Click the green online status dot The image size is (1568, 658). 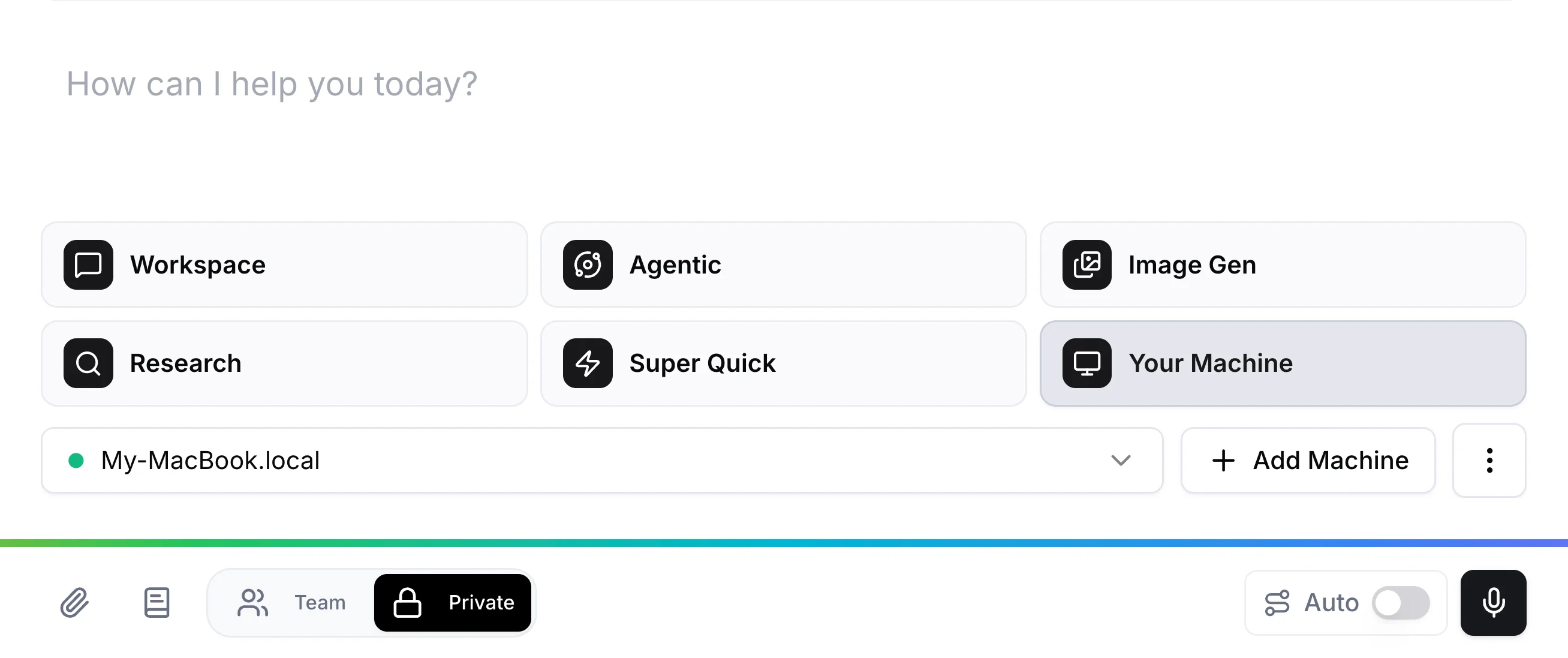(x=76, y=461)
